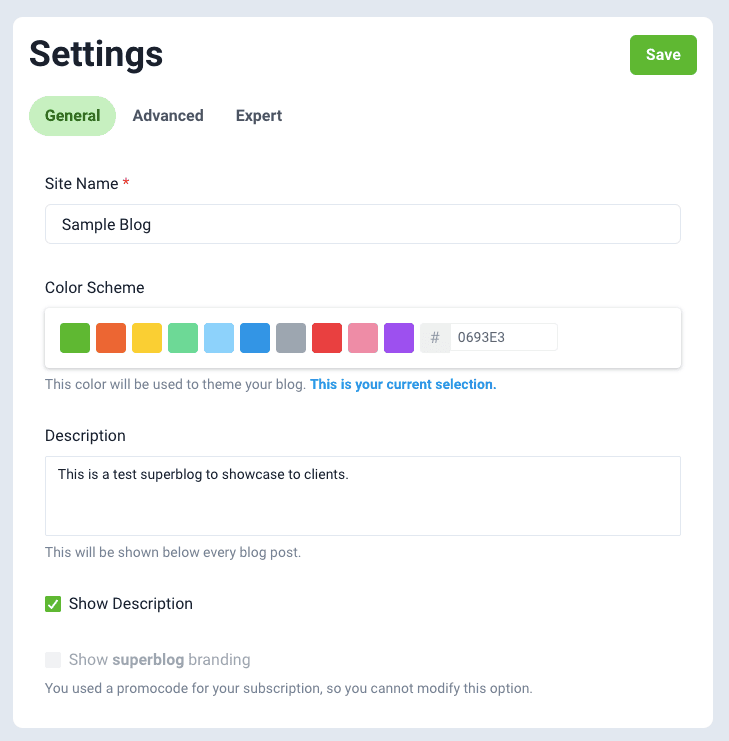Click the hex color code input field
Viewport: 729px width, 741px height.
pyautogui.click(x=503, y=338)
